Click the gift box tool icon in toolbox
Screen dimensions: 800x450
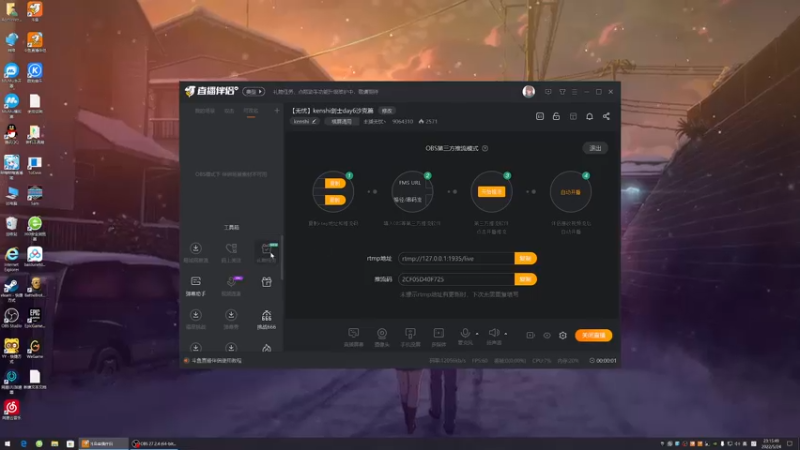[x=266, y=282]
